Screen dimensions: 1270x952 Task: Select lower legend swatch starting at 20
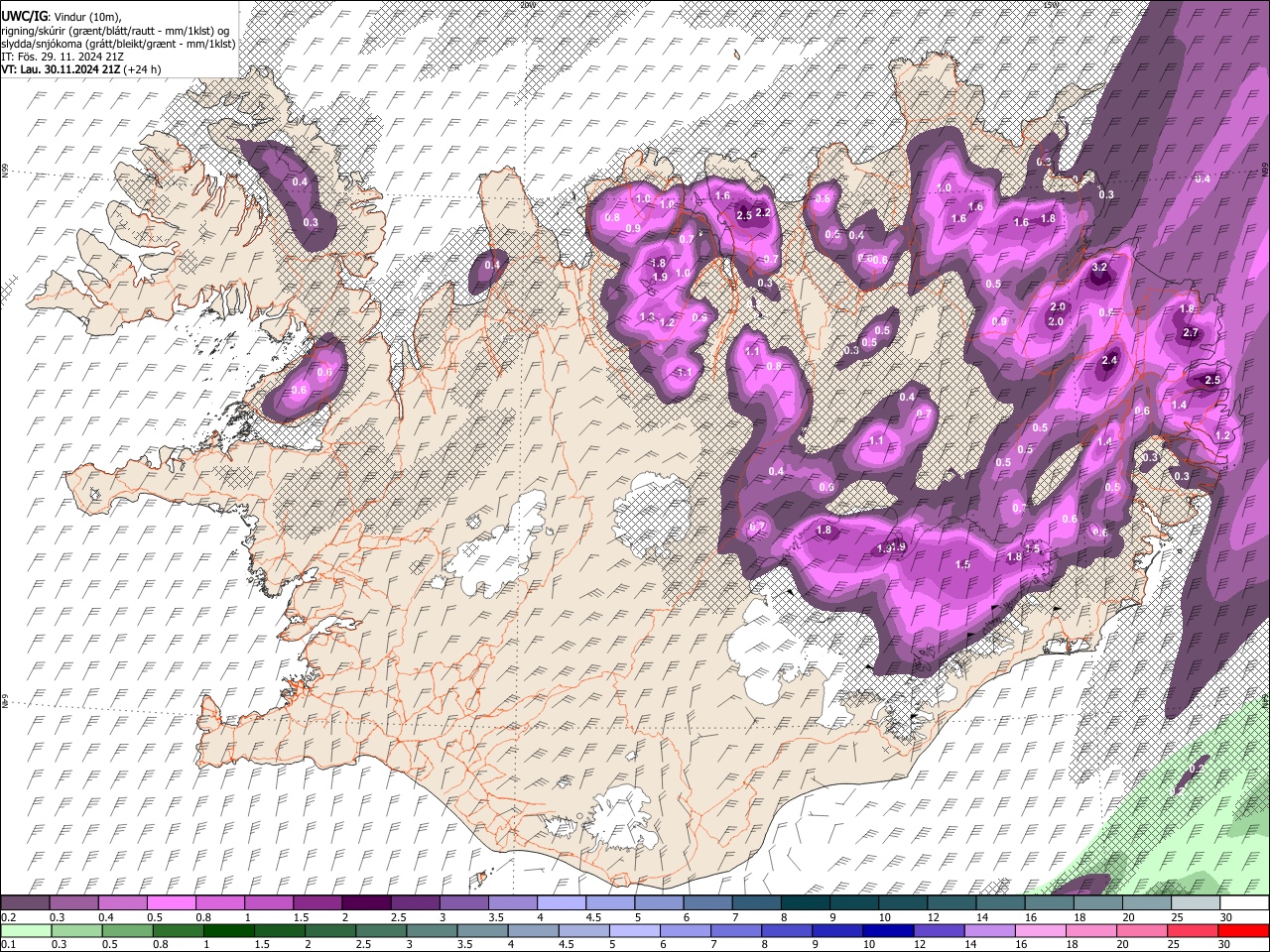1140,930
